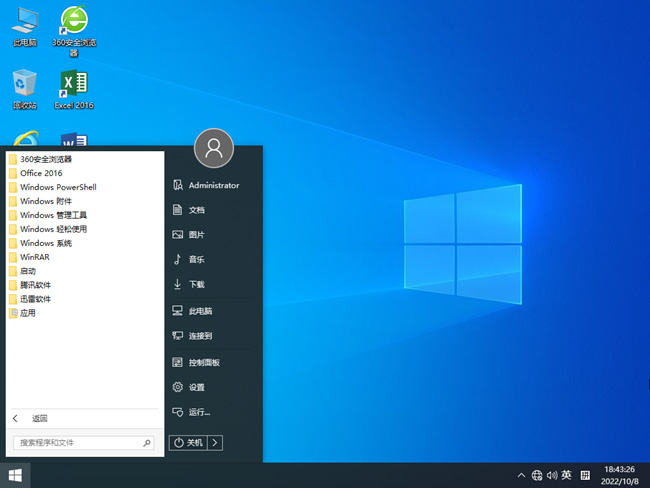Open the 回收站 recycle bin icon
This screenshot has width=650, height=488.
(25, 90)
